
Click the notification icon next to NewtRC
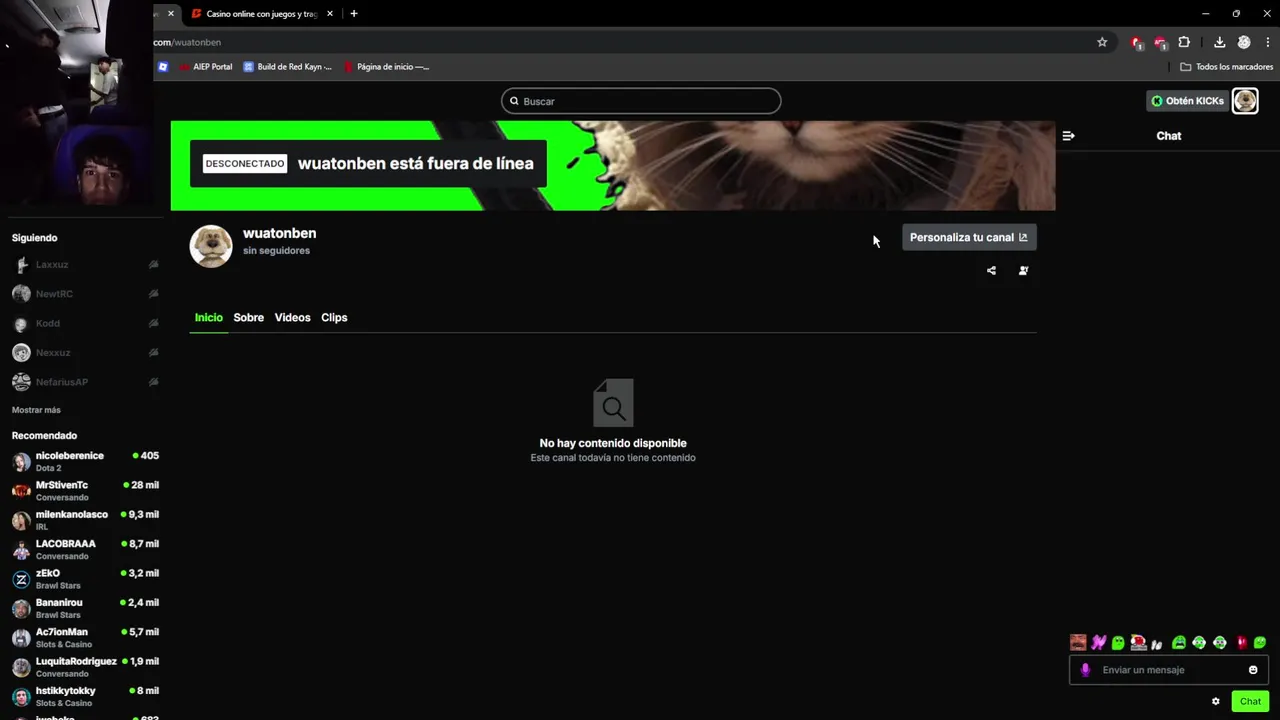click(153, 294)
